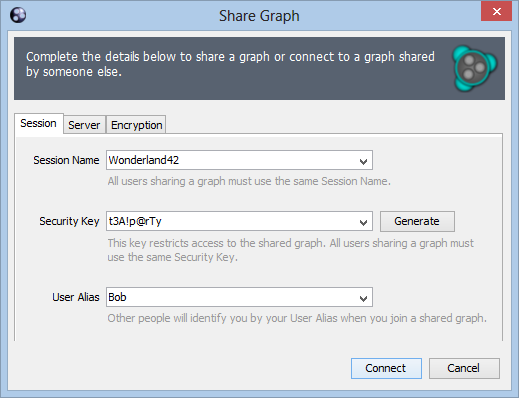Click the hint about identifying by User Alias
Image resolution: width=519 pixels, height=398 pixels.
click(x=297, y=318)
